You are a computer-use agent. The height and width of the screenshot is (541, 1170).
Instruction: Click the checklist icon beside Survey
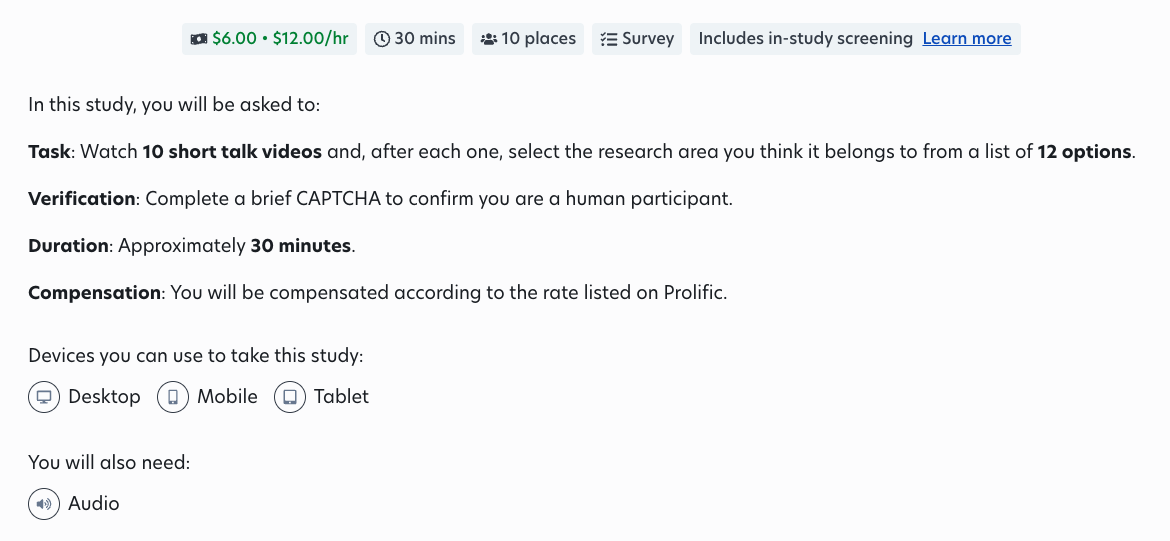click(x=609, y=39)
